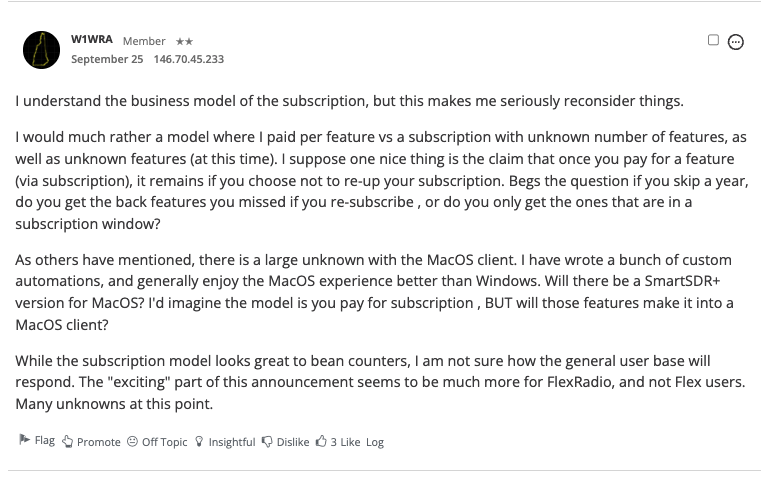Viewport: 773px width, 477px height.
Task: Open the comment options ellipsis menu
Action: (736, 42)
